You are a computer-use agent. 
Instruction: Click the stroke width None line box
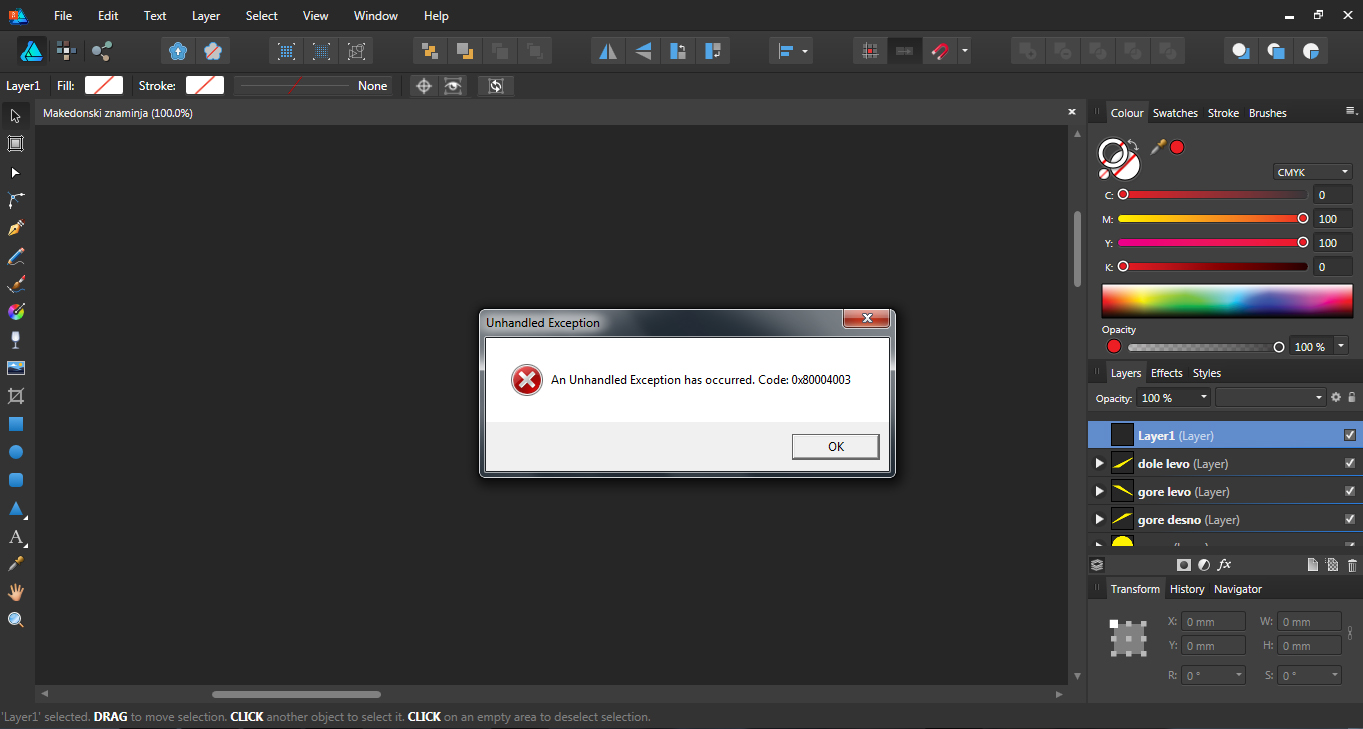[314, 86]
